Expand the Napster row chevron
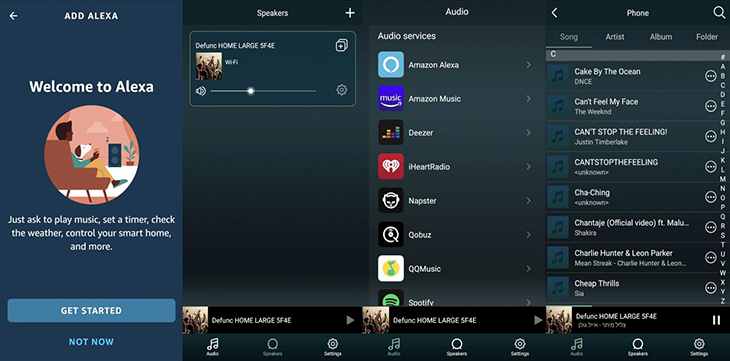Image resolution: width=730 pixels, height=361 pixels. (x=528, y=201)
